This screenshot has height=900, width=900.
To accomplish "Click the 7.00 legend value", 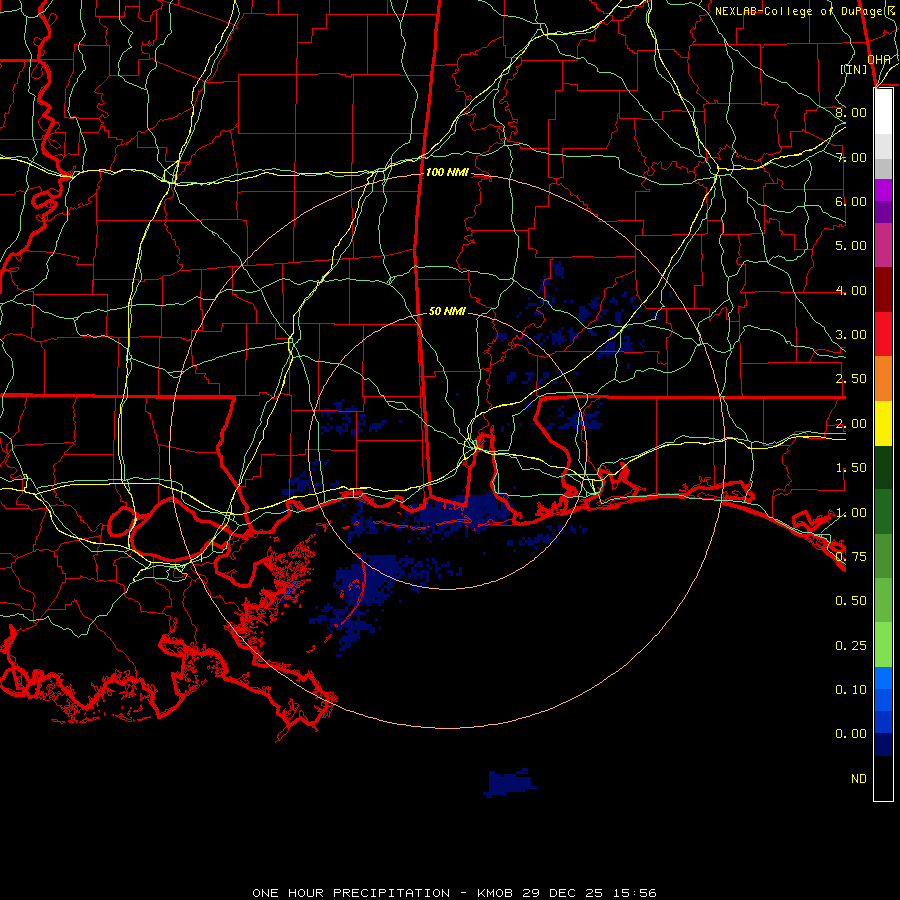I will coord(851,157).
